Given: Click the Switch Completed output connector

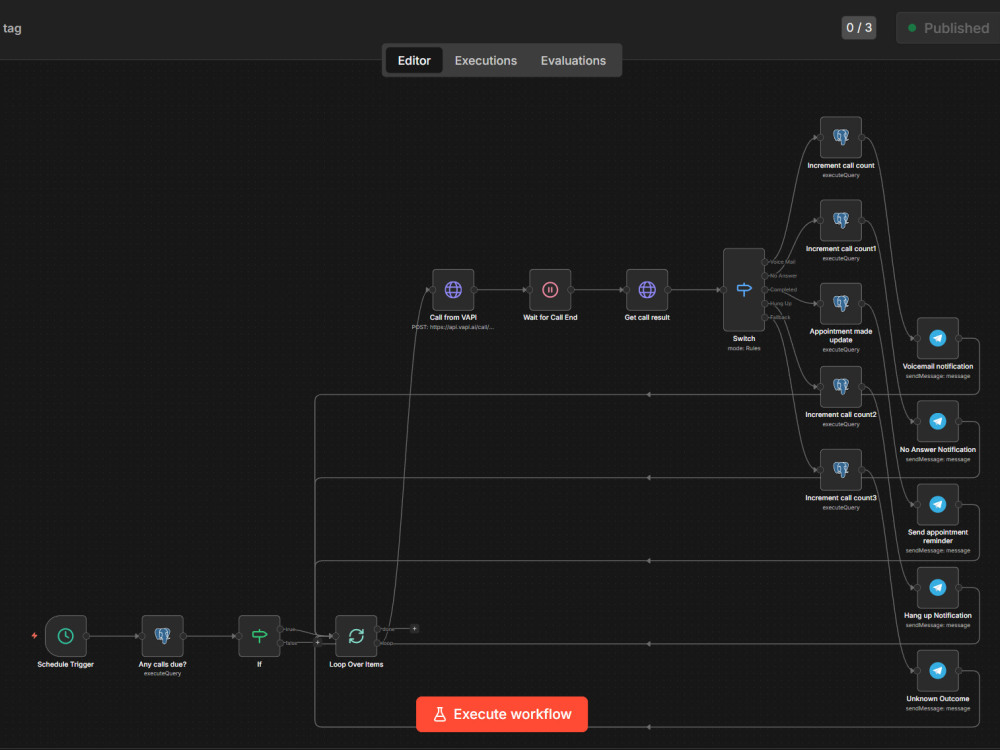Looking at the screenshot, I should coord(765,290).
